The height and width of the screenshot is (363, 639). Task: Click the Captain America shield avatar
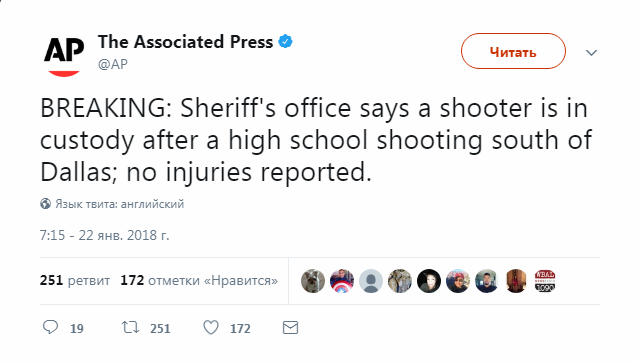342,281
